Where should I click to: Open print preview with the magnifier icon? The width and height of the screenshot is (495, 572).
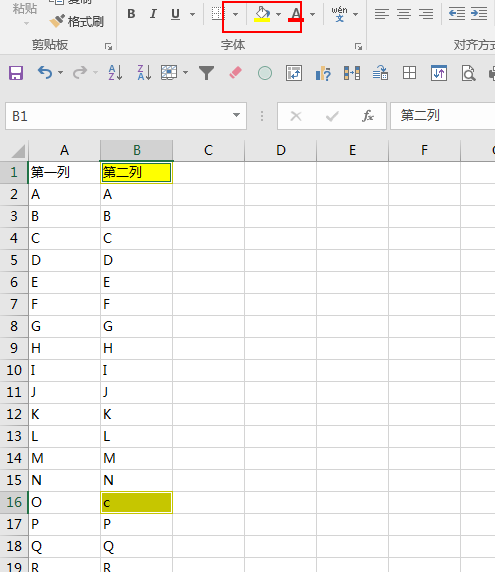pos(468,73)
